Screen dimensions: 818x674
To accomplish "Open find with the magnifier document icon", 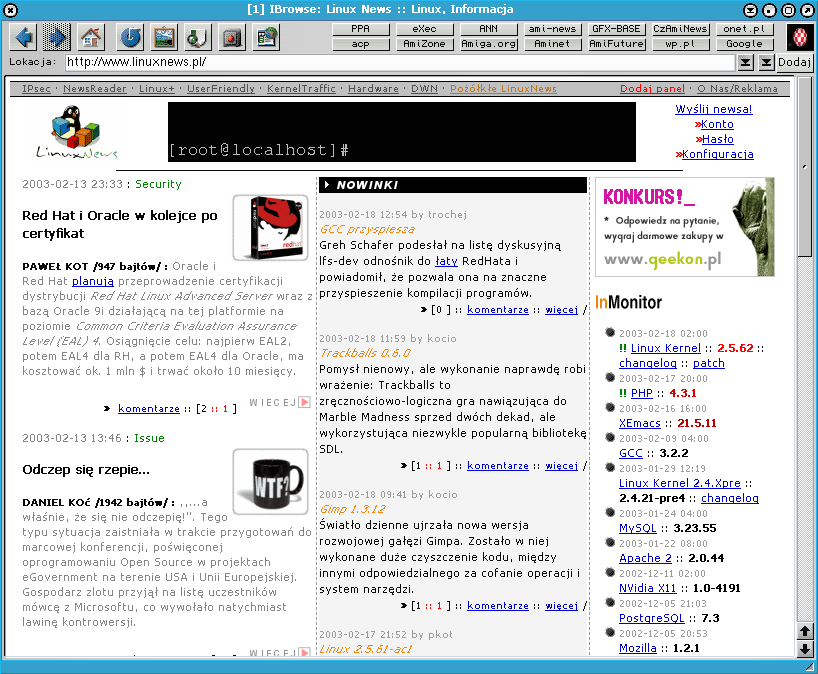I will pyautogui.click(x=198, y=37).
